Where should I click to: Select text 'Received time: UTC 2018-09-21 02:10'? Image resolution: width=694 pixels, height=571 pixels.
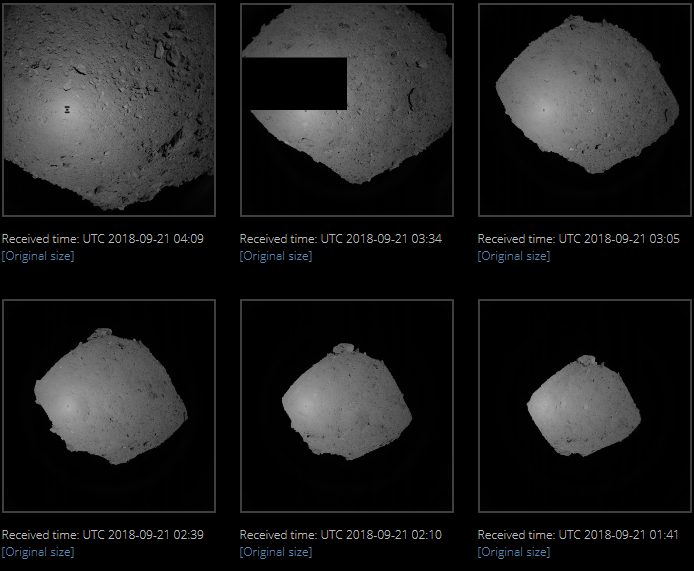coord(341,535)
